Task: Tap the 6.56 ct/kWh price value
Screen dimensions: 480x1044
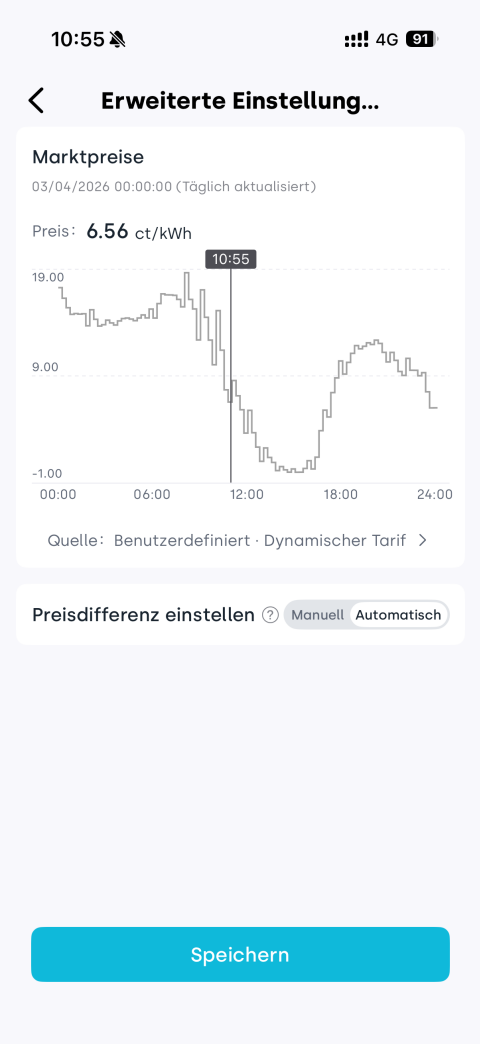Action: pos(140,232)
